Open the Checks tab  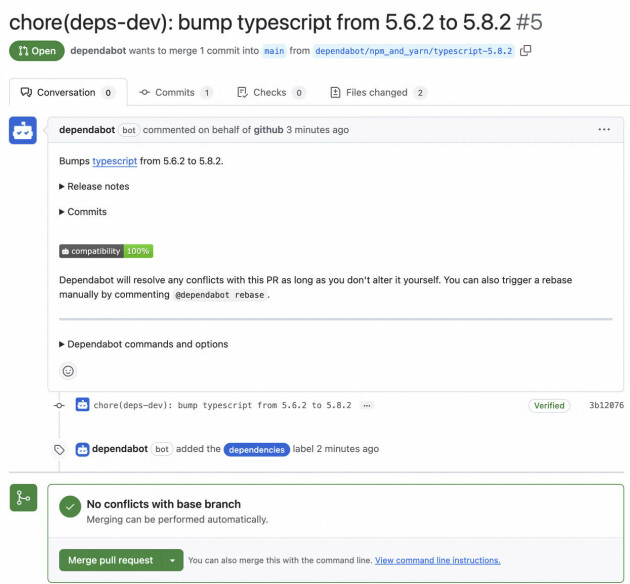pos(272,93)
